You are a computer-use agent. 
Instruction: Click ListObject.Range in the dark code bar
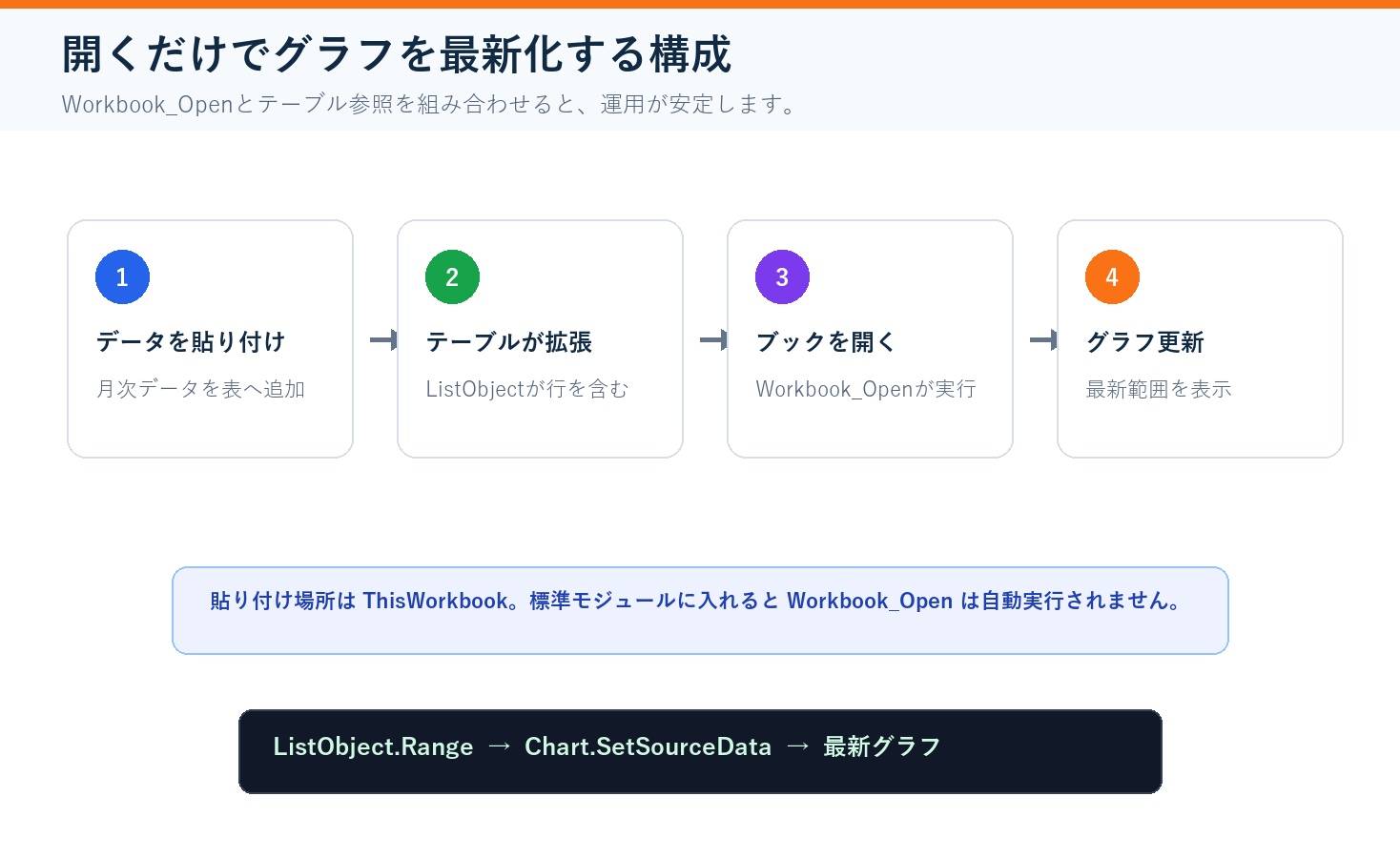(x=373, y=746)
